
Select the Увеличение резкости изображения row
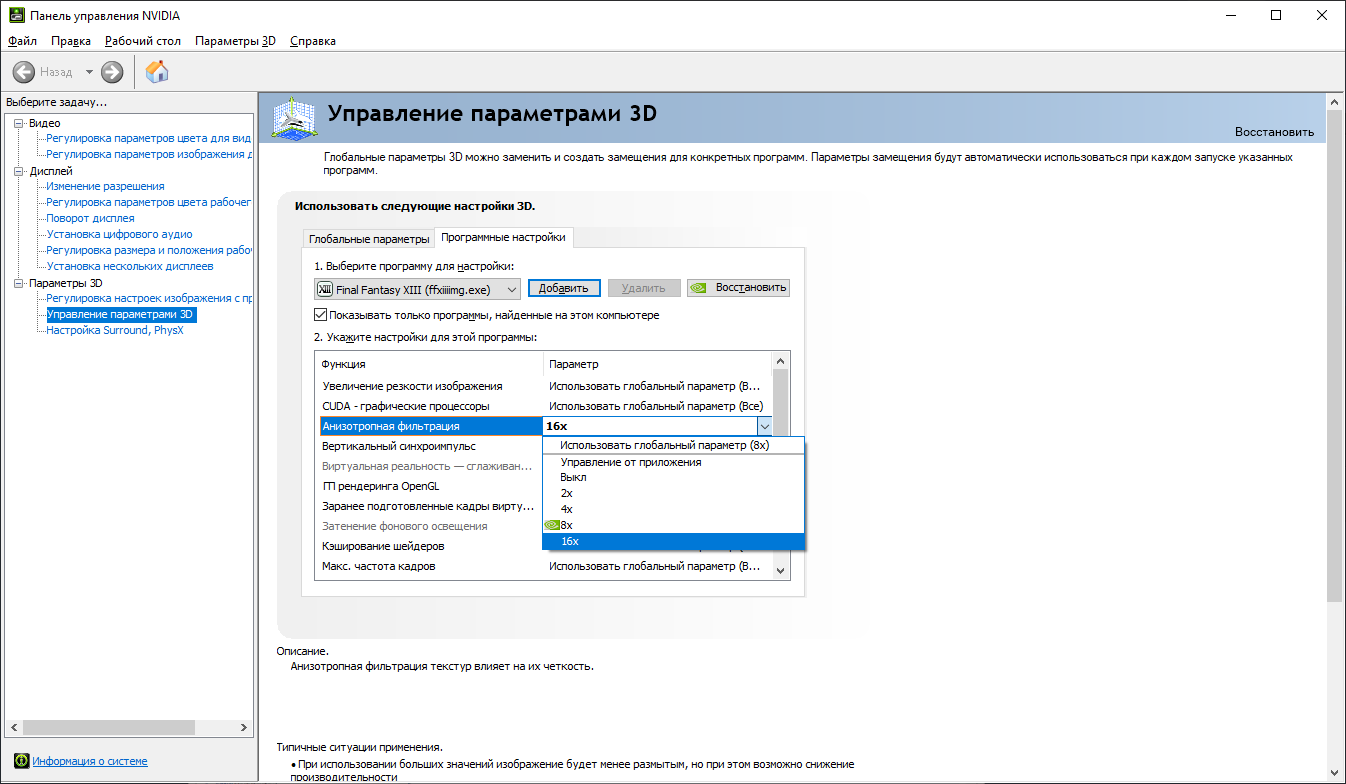pos(544,386)
